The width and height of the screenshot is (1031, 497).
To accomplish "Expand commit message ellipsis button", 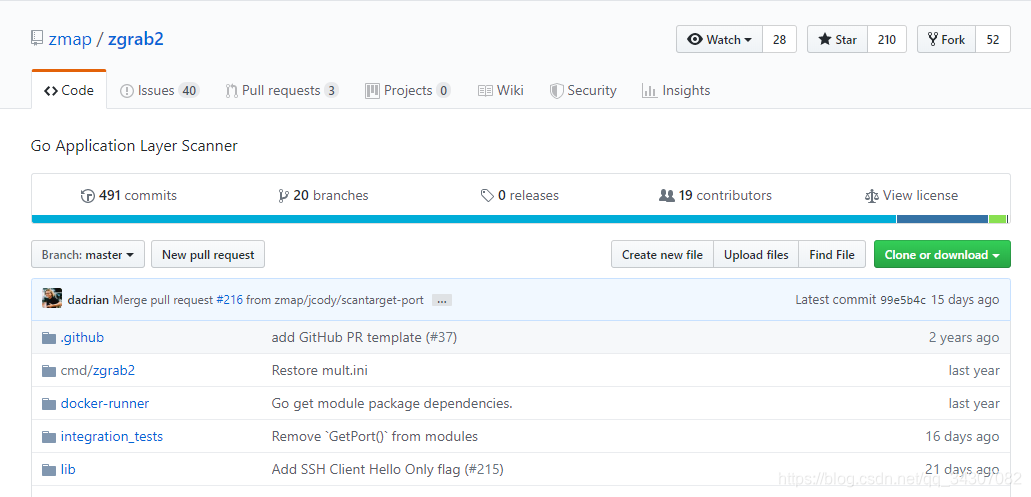I will [x=442, y=300].
